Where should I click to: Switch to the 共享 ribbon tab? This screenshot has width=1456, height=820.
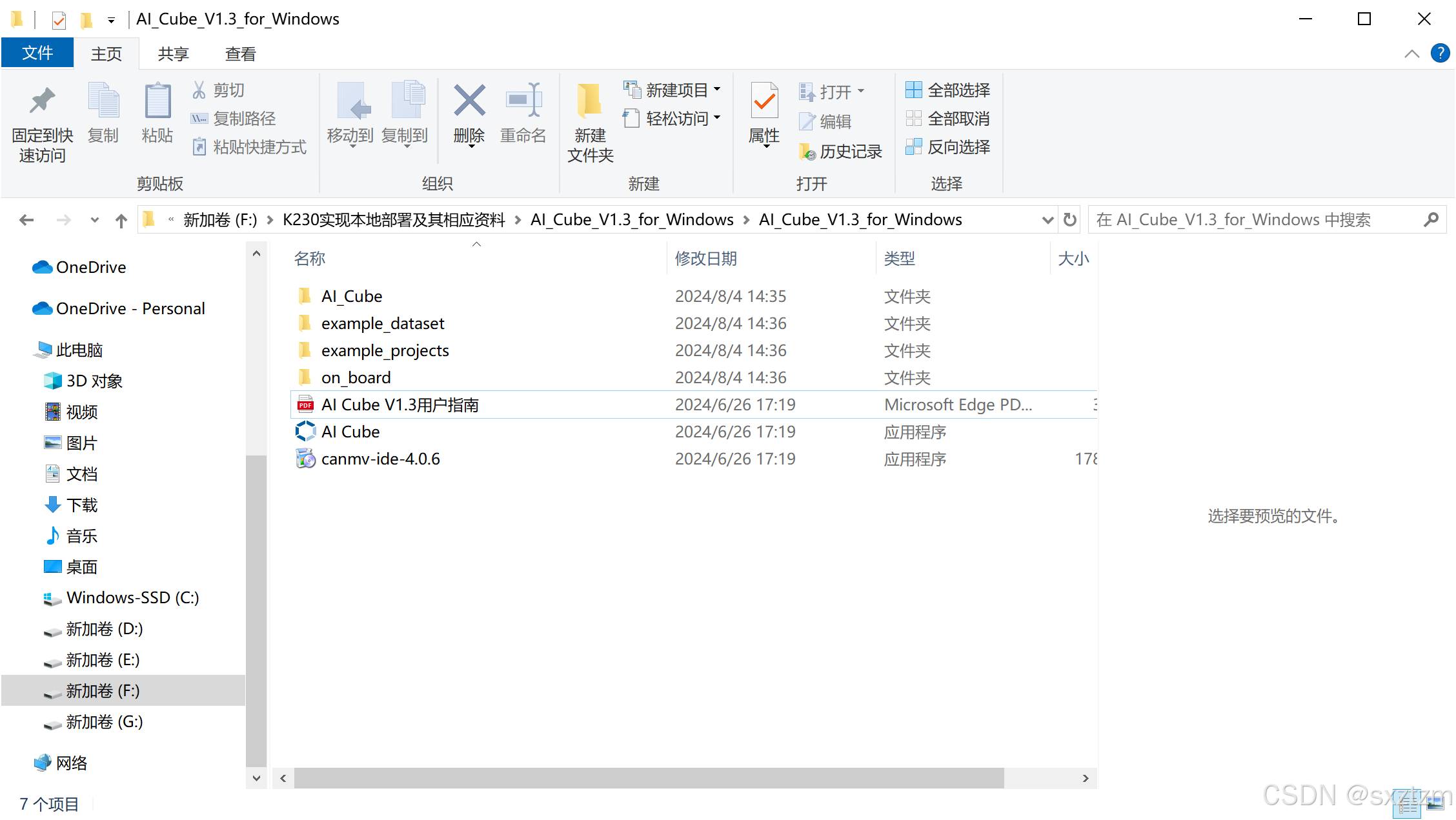pos(173,54)
